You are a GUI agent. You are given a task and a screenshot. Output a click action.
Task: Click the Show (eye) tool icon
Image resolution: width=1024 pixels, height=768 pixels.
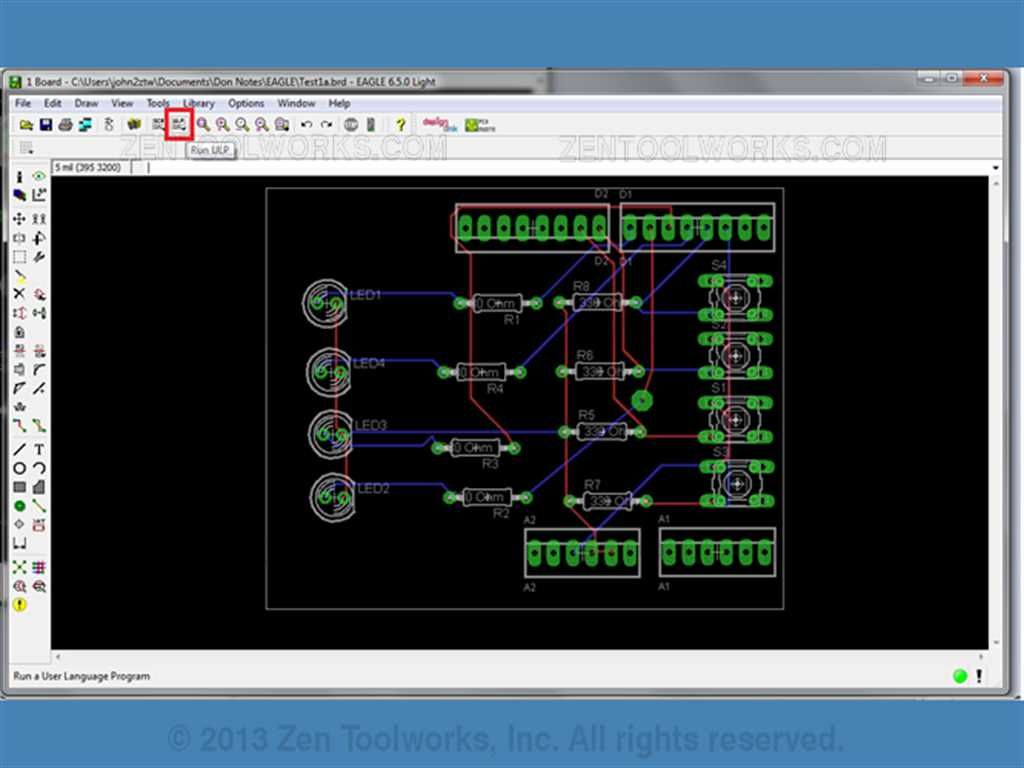(39, 176)
